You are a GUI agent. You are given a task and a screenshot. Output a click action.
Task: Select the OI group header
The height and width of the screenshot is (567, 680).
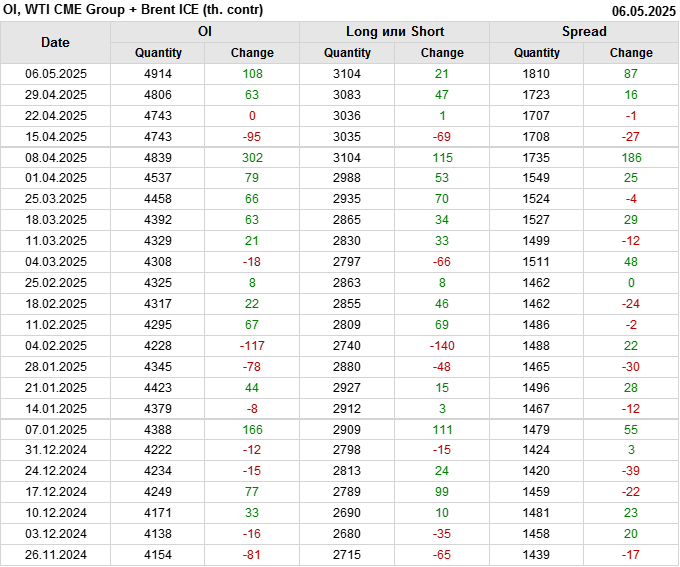(205, 32)
